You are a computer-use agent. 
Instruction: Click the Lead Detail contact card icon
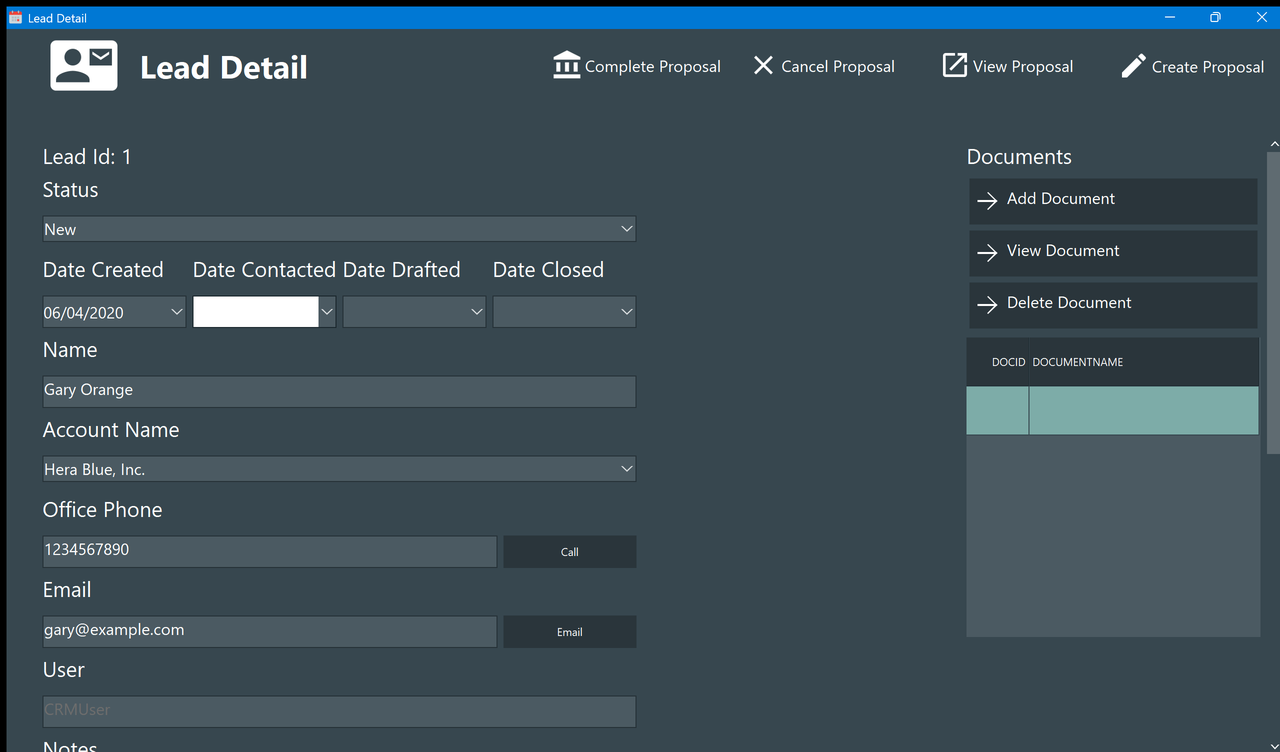pyautogui.click(x=84, y=66)
